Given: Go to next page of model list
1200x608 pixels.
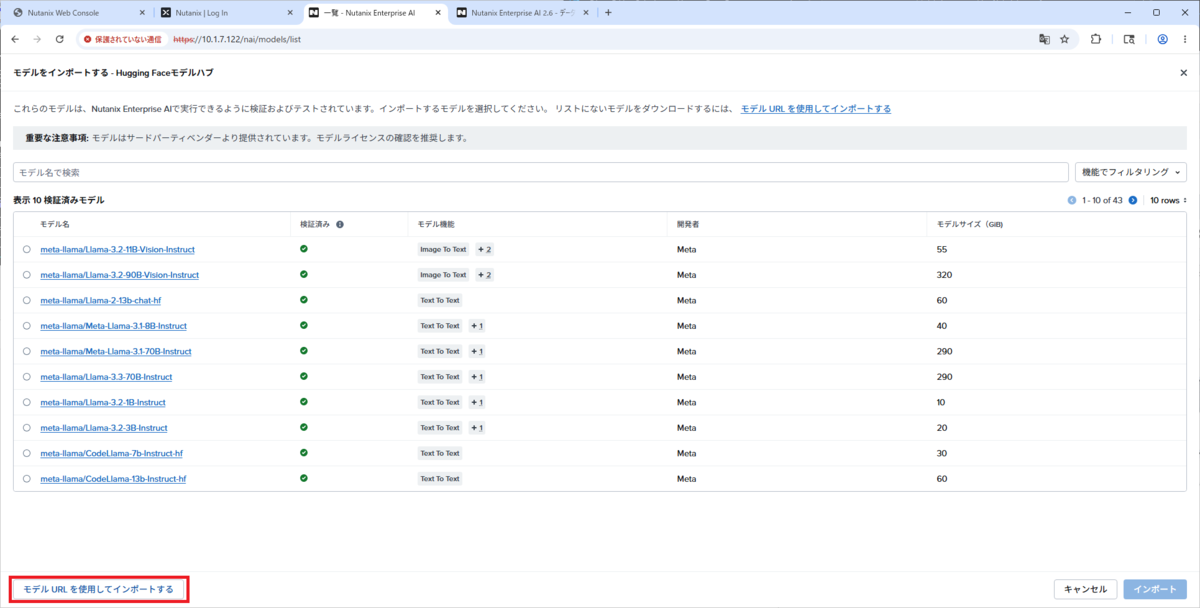Looking at the screenshot, I should 1133,200.
